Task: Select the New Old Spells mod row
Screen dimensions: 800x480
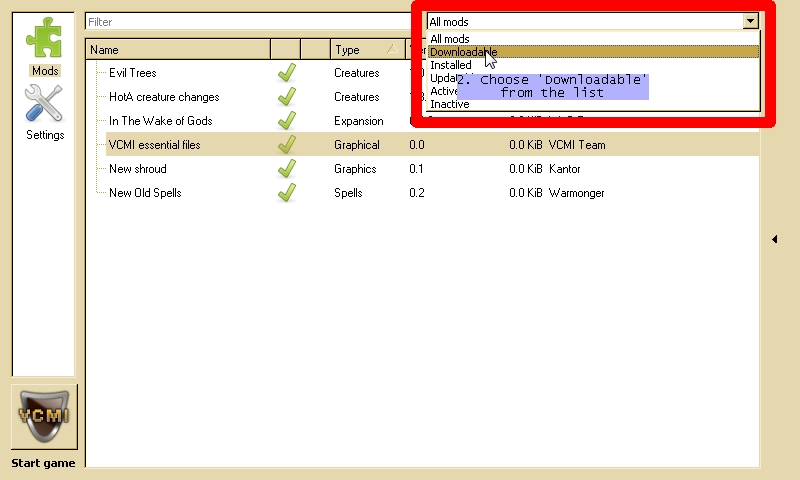Action: [145, 193]
